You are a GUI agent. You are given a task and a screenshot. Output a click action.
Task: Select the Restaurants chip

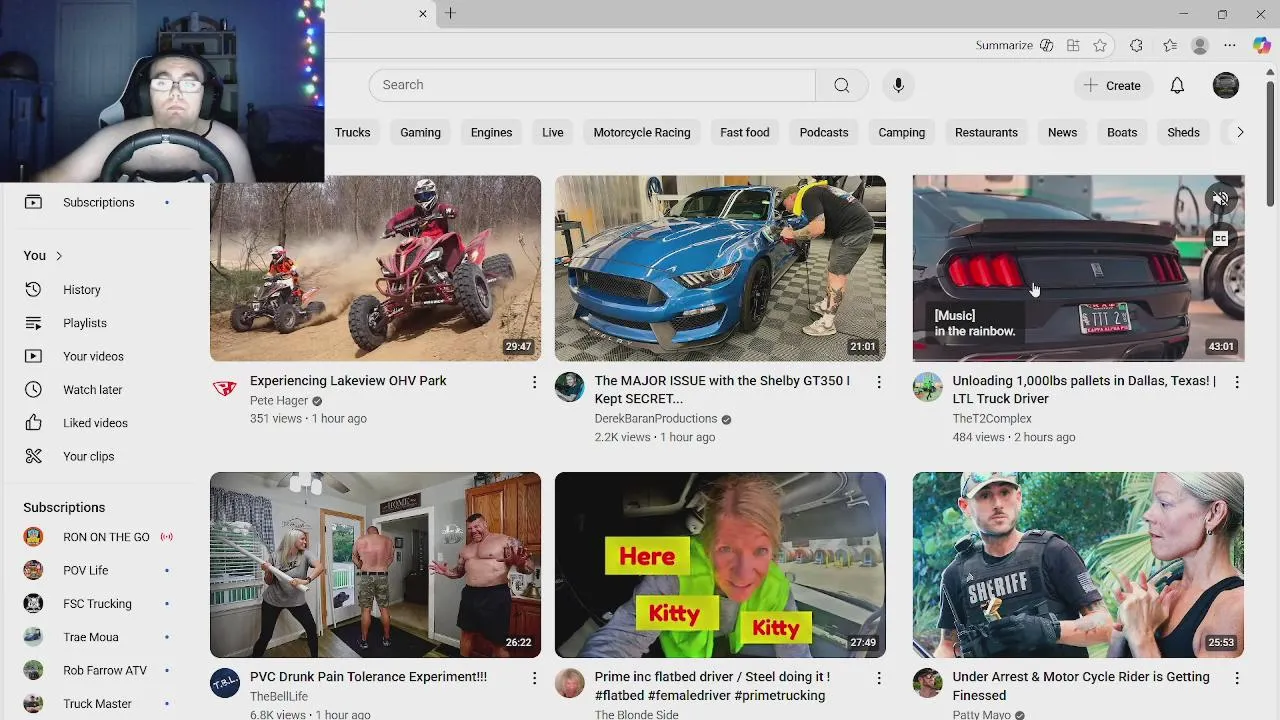pos(986,132)
